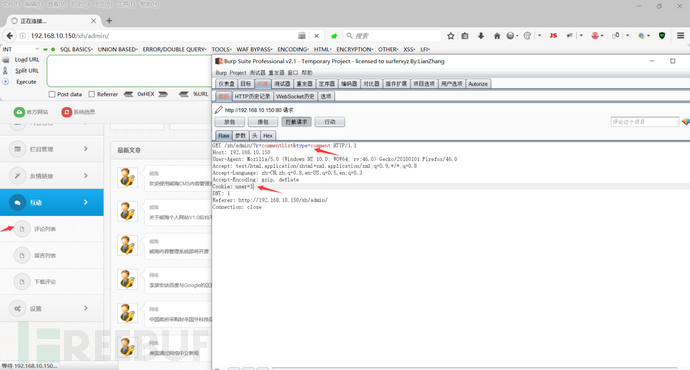The image size is (690, 370).
Task: Toggle the Referrer checkbox
Action: [x=92, y=94]
